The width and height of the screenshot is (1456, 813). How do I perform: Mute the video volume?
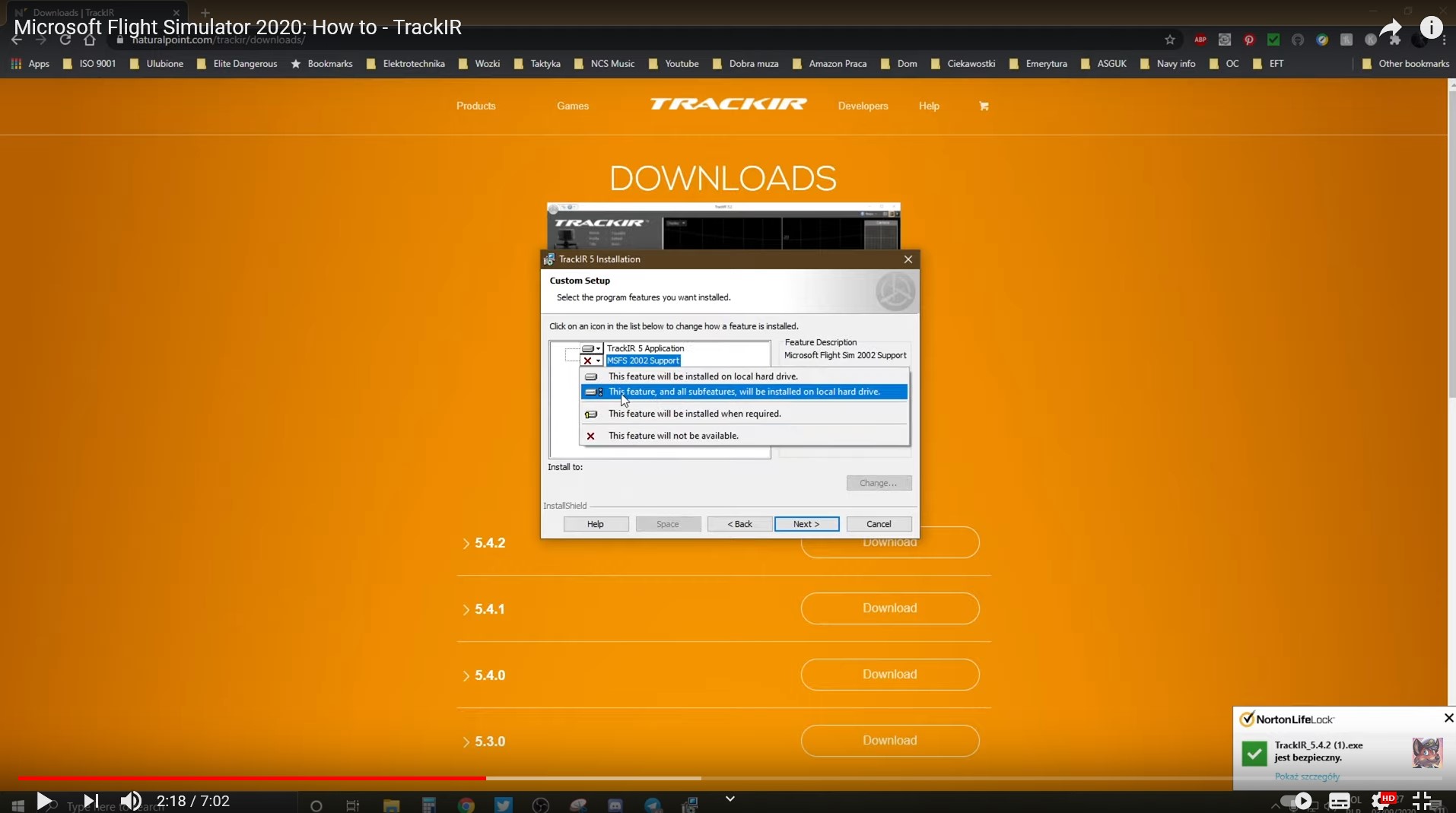point(131,801)
